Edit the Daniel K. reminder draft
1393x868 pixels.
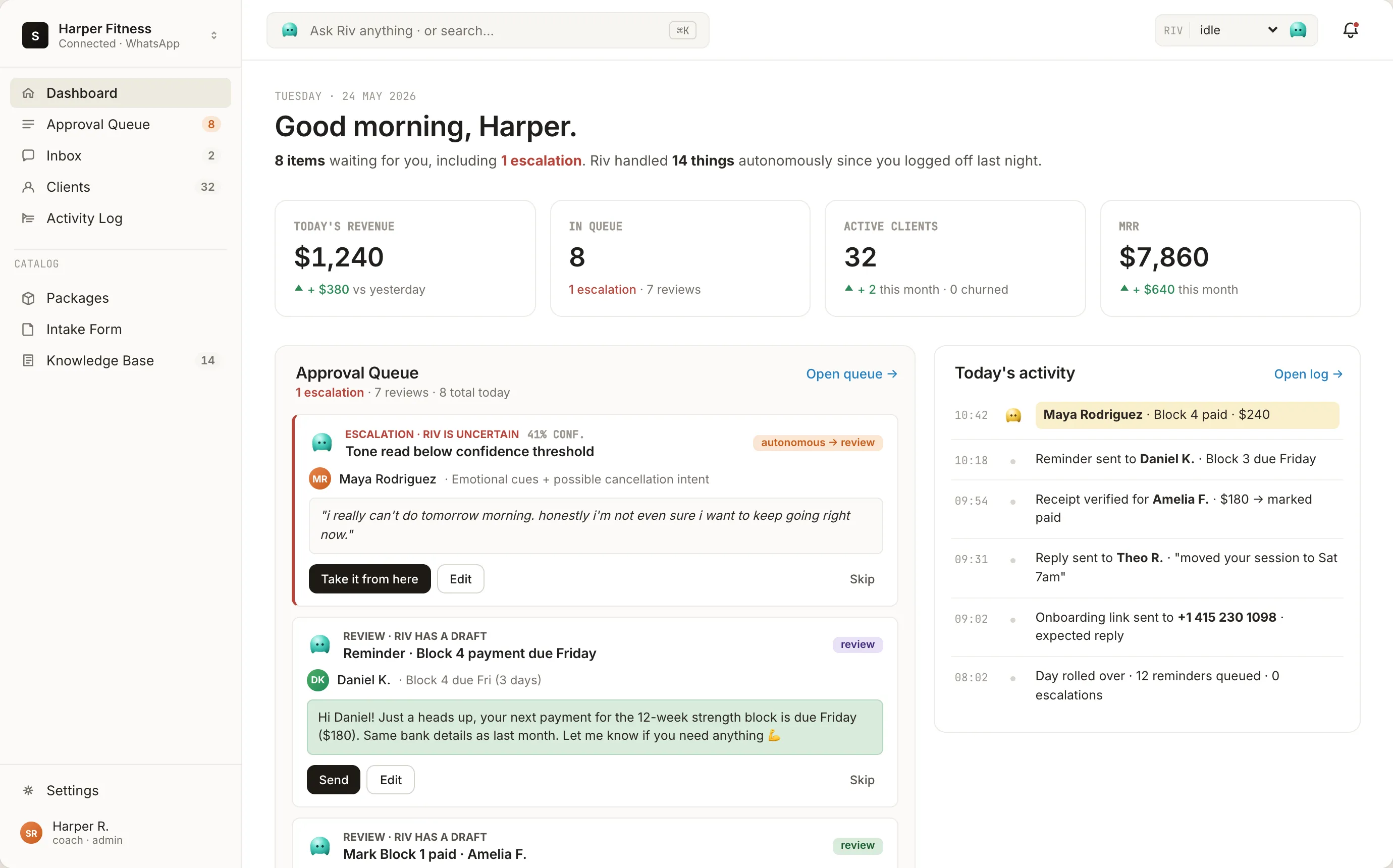pos(390,780)
